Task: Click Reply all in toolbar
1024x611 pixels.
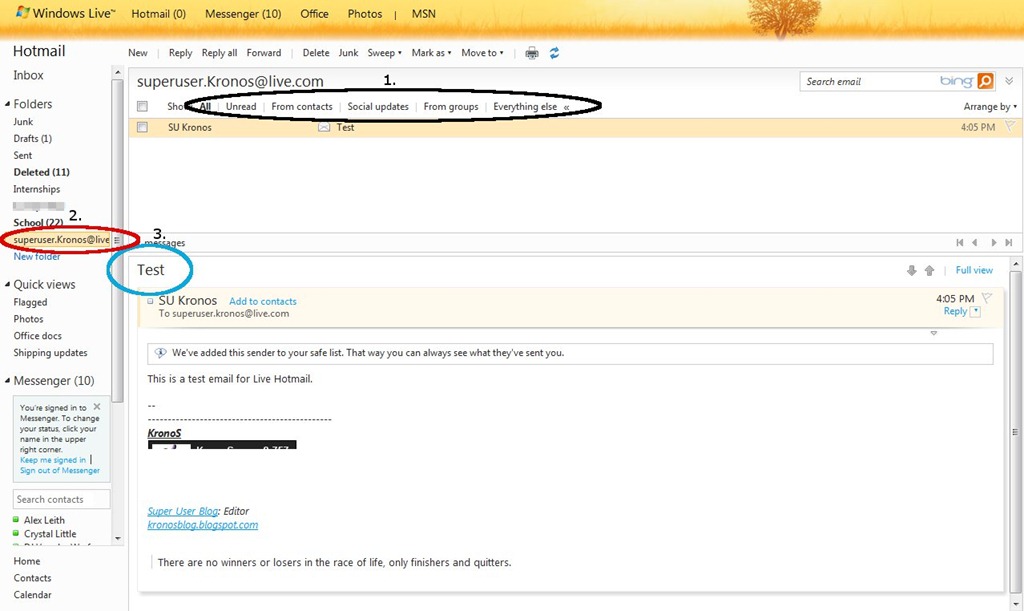Action: click(x=219, y=53)
